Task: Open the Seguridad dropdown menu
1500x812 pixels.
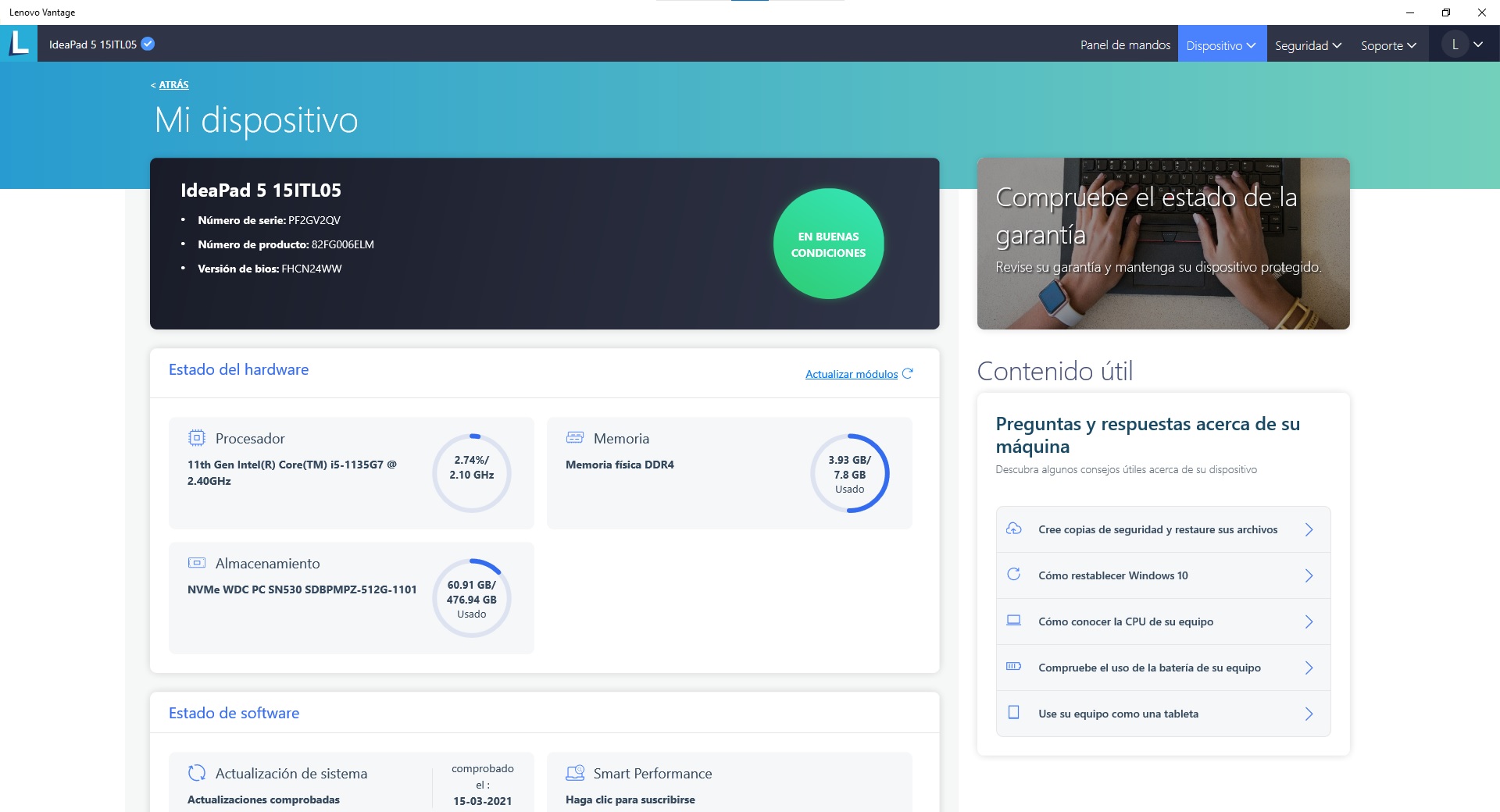Action: click(1308, 45)
